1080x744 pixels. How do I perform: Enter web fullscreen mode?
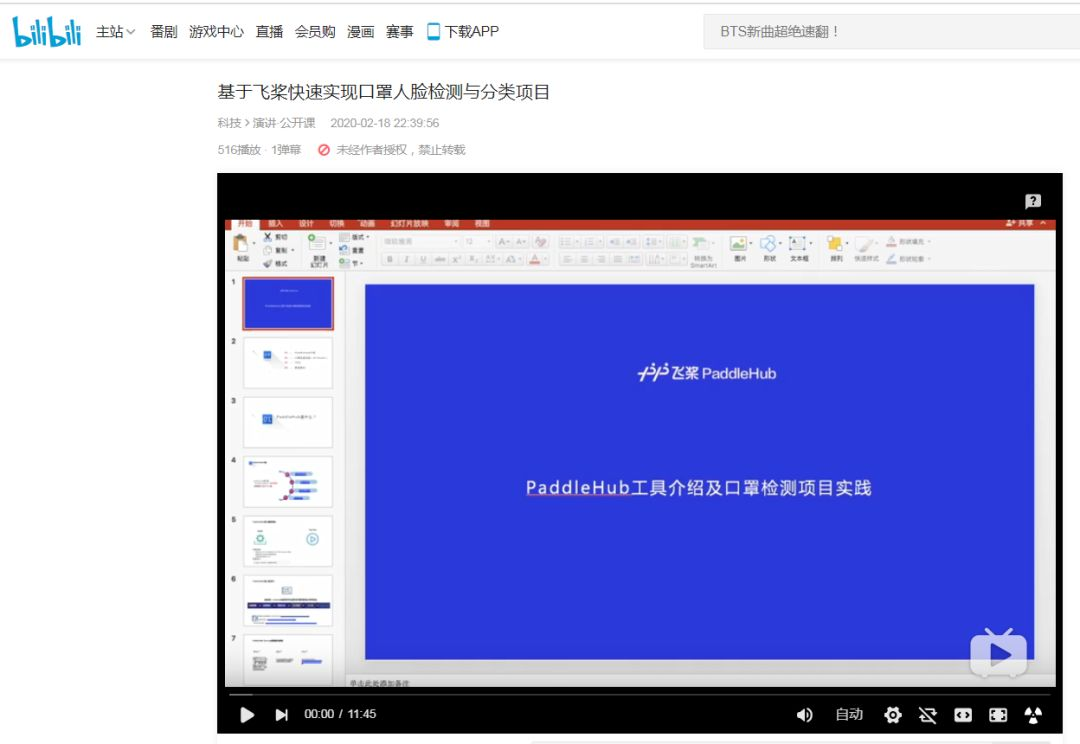pyautogui.click(x=998, y=715)
